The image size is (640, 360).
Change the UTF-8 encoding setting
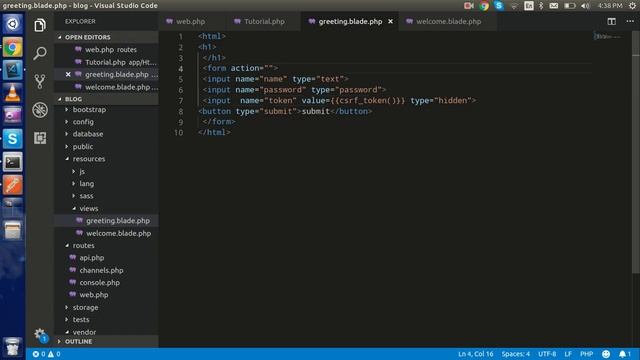point(547,354)
